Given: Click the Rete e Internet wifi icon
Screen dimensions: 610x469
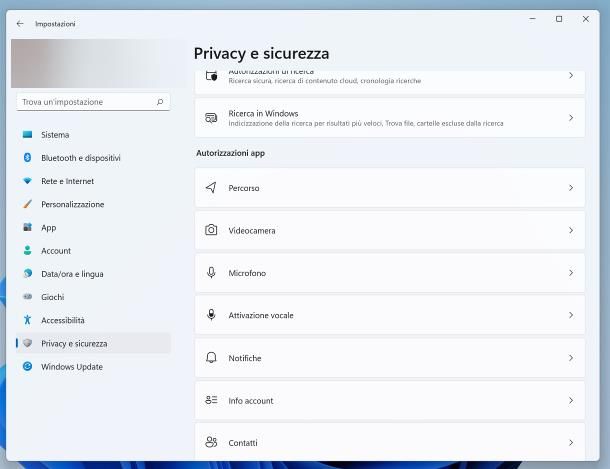Looking at the screenshot, I should click(27, 181).
